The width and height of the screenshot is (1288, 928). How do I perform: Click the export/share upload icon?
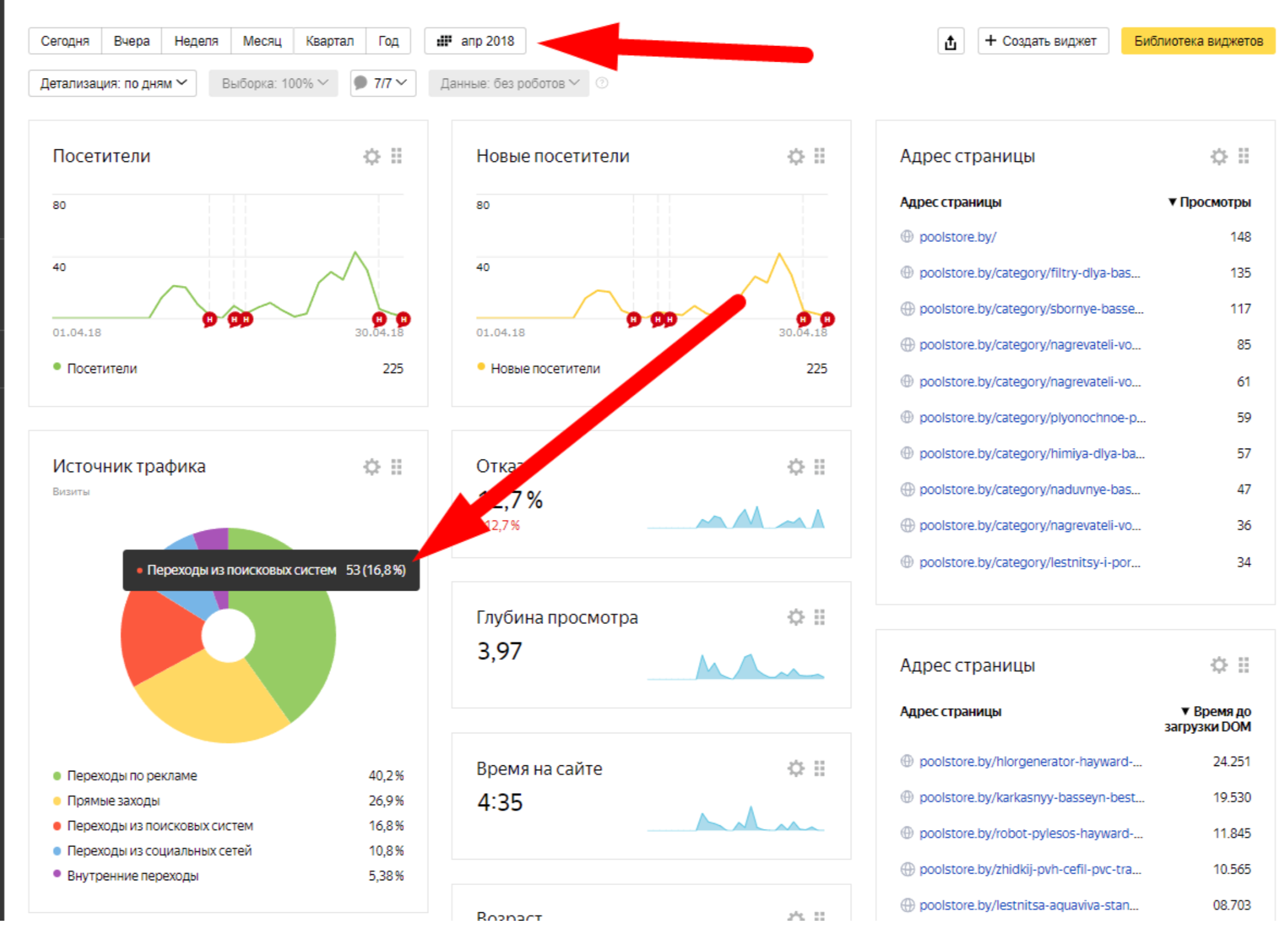pos(950,42)
